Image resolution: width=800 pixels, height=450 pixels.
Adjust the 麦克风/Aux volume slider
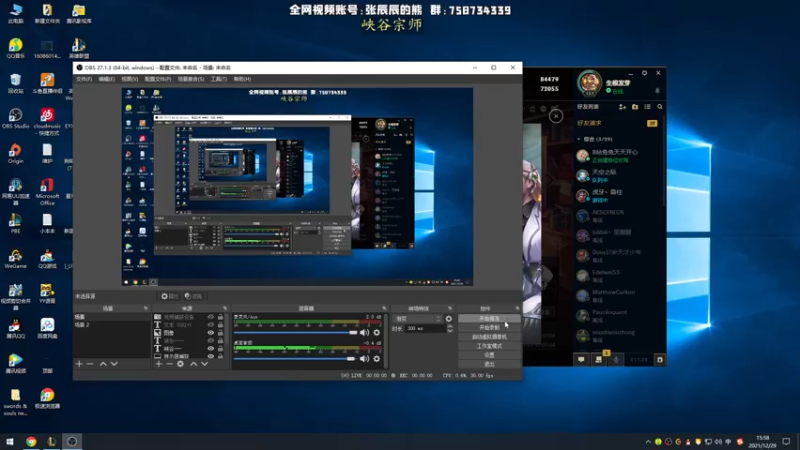295,333
